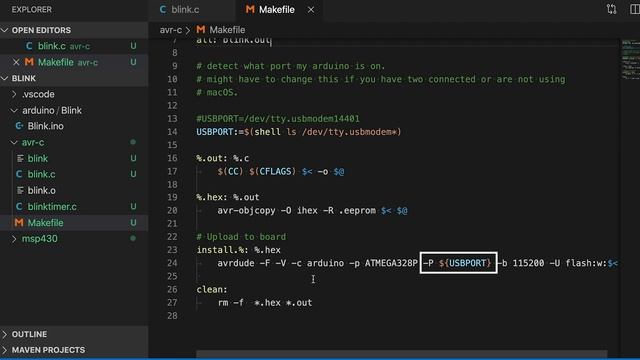Click the USBPORT:= variable on line 14
The height and width of the screenshot is (360, 640).
pyautogui.click(x=220, y=132)
